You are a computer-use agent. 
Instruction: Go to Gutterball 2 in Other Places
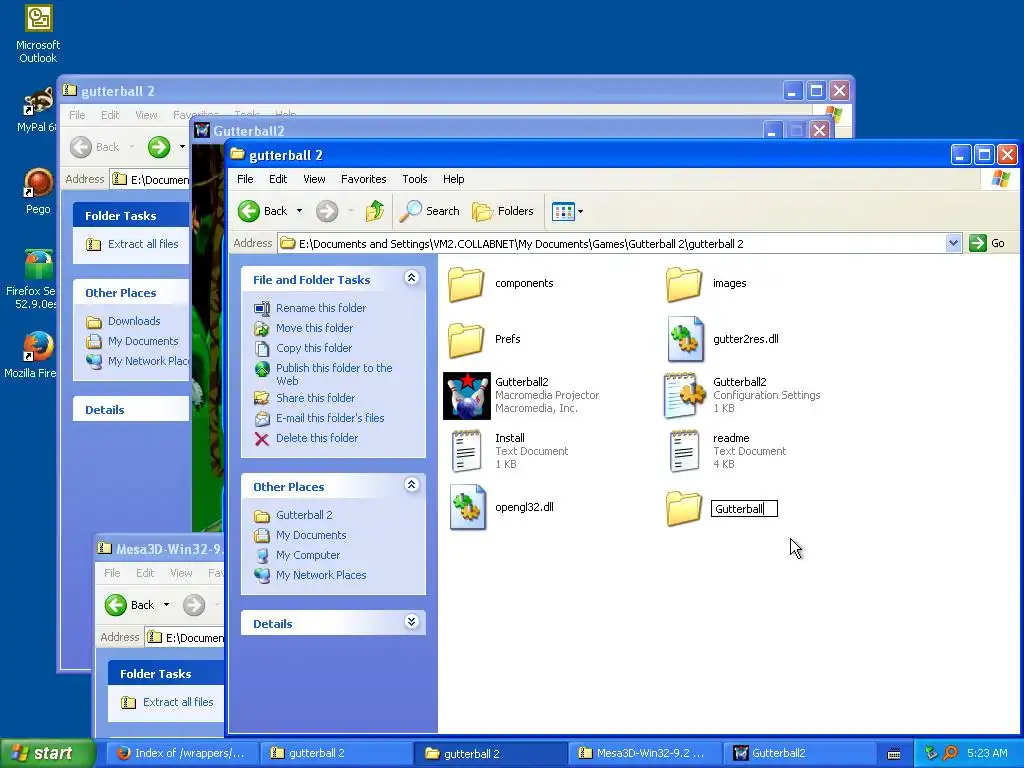tap(304, 515)
